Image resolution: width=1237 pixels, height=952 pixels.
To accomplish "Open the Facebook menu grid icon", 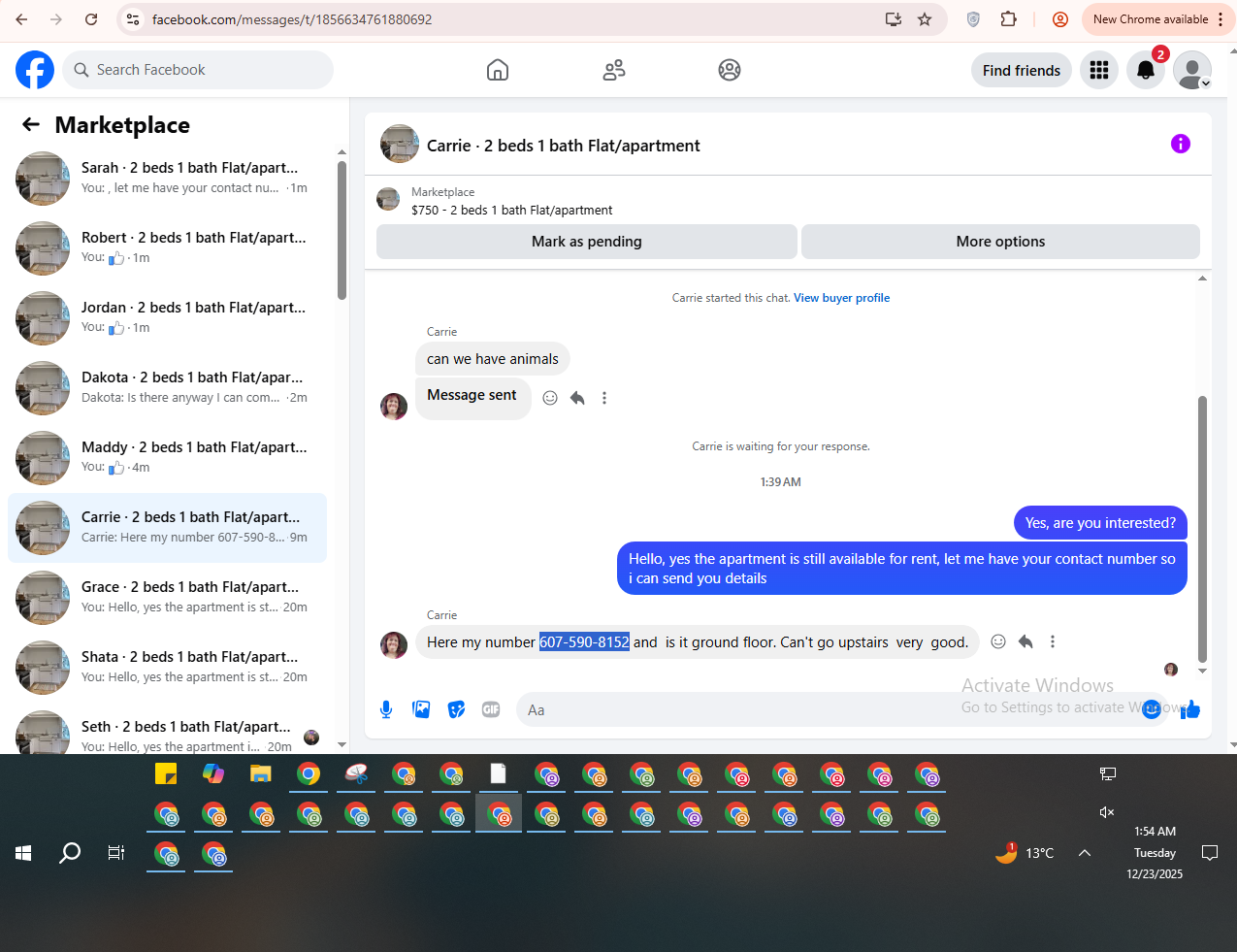I will (x=1099, y=70).
